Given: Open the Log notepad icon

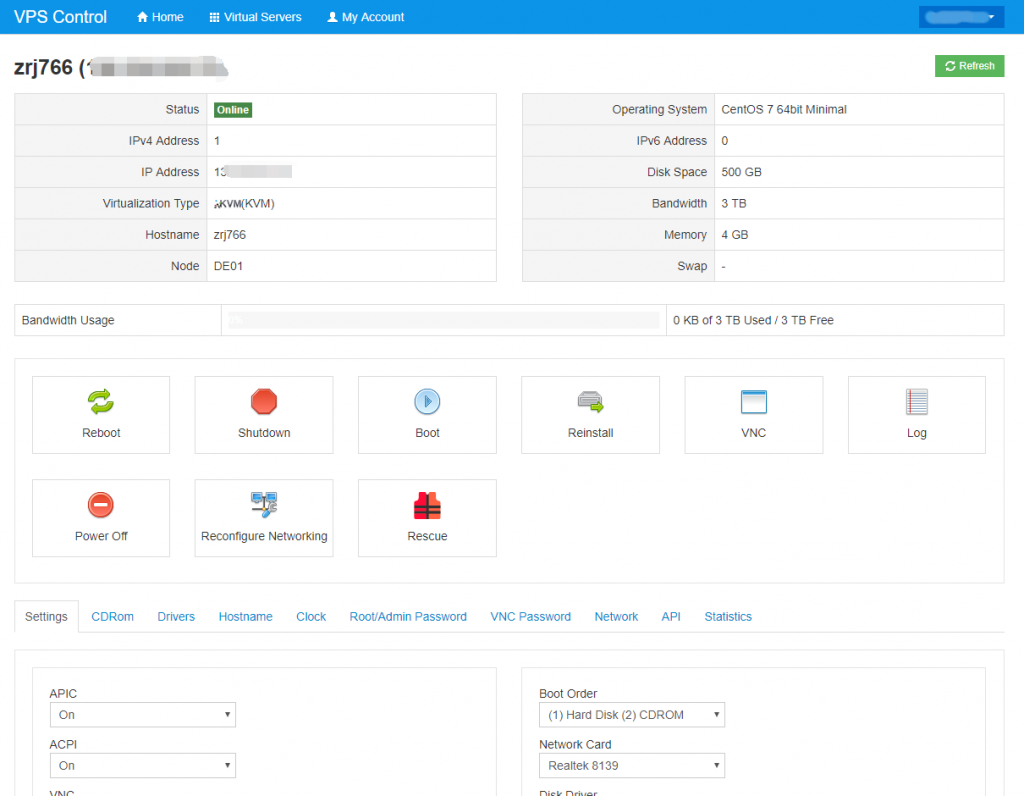Looking at the screenshot, I should [916, 402].
